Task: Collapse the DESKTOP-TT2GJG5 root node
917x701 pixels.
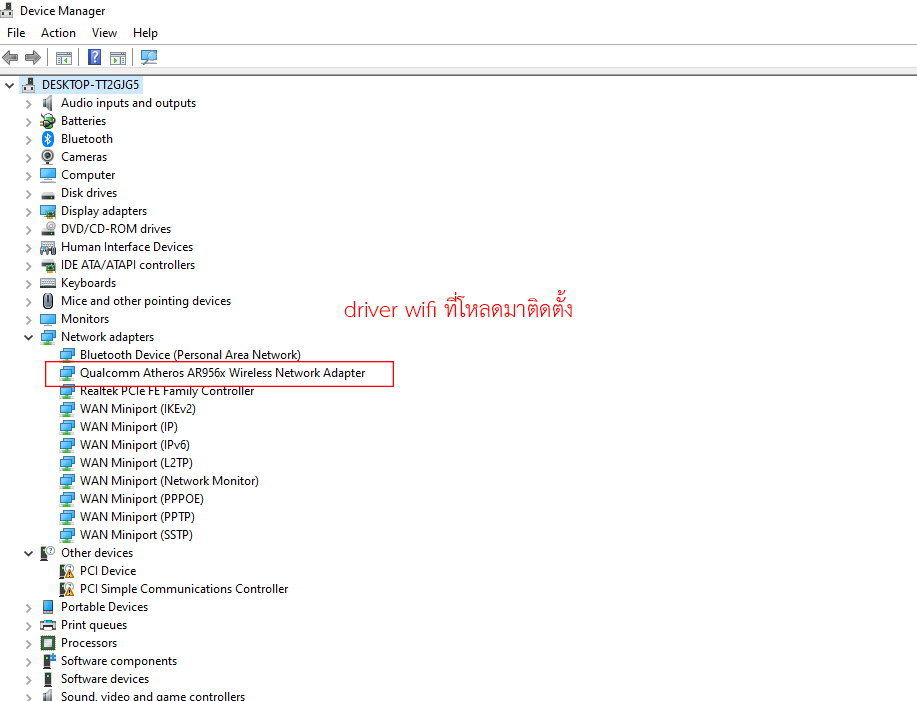Action: (x=9, y=85)
